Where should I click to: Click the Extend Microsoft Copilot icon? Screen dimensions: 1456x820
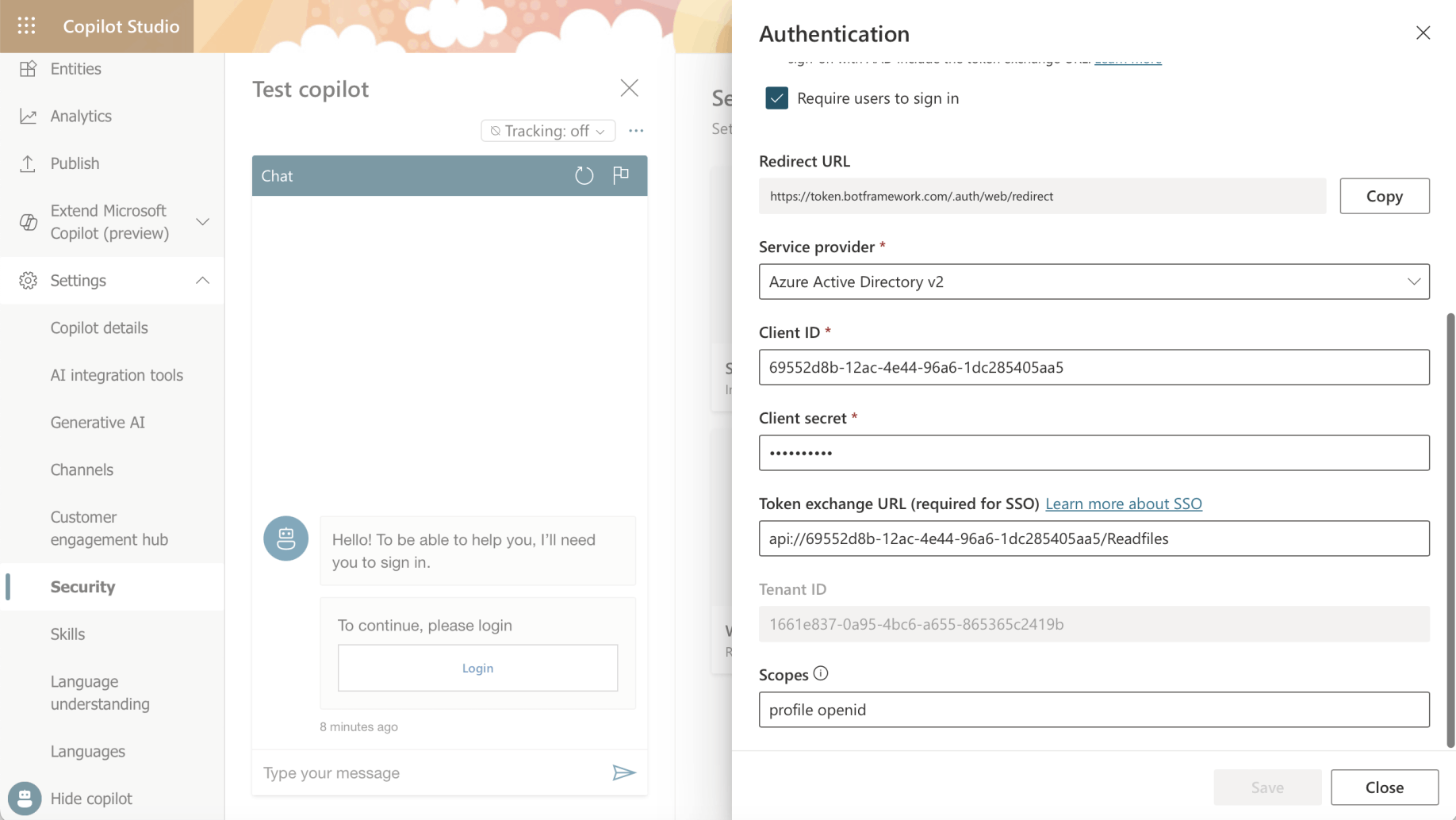coord(28,222)
